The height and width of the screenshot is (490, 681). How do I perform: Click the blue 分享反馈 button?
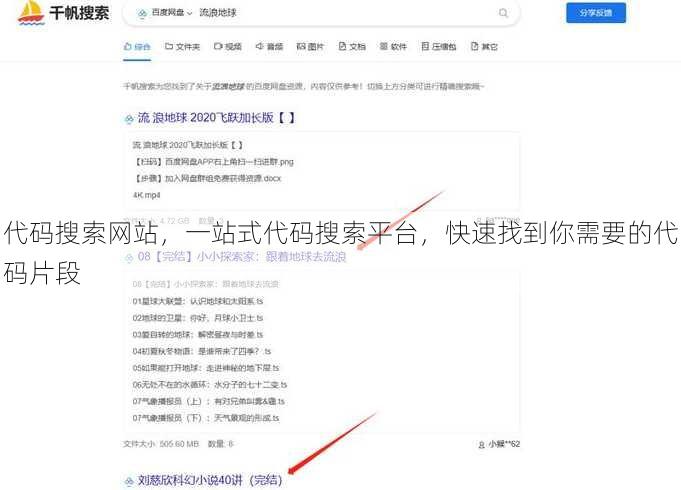[x=596, y=13]
